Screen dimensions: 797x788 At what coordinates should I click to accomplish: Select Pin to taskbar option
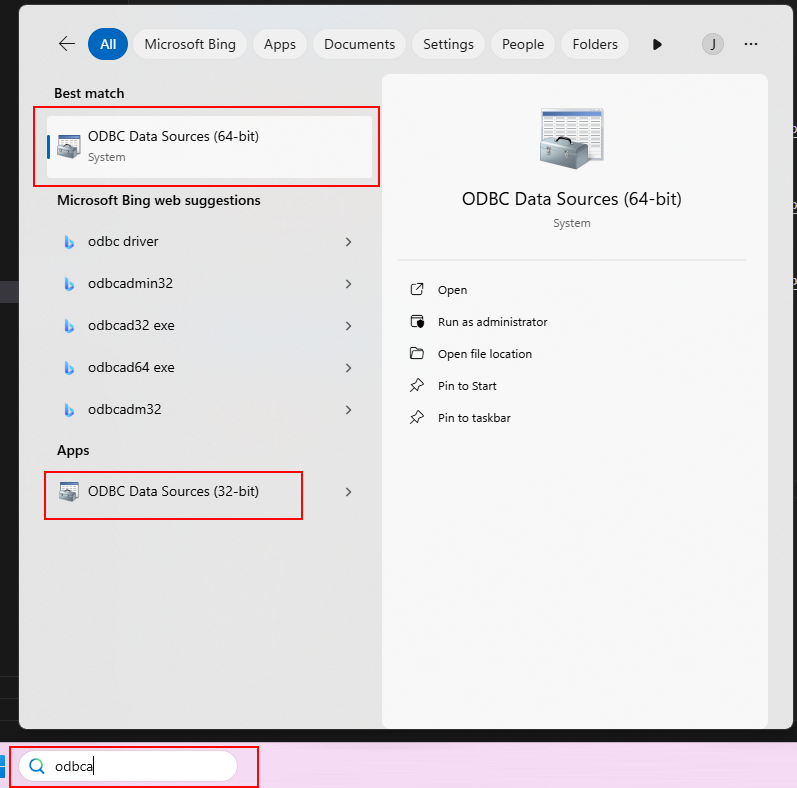coord(474,418)
